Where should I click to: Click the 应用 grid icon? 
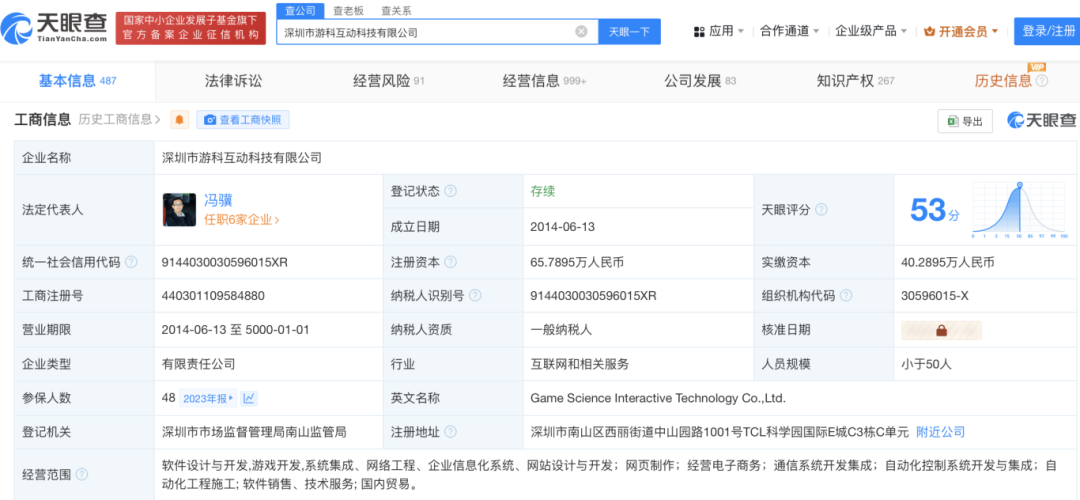click(699, 32)
